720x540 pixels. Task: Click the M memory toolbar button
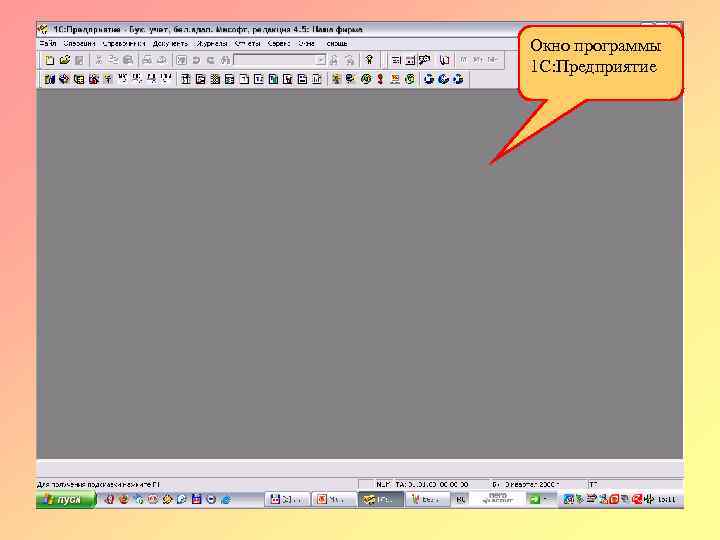point(464,60)
